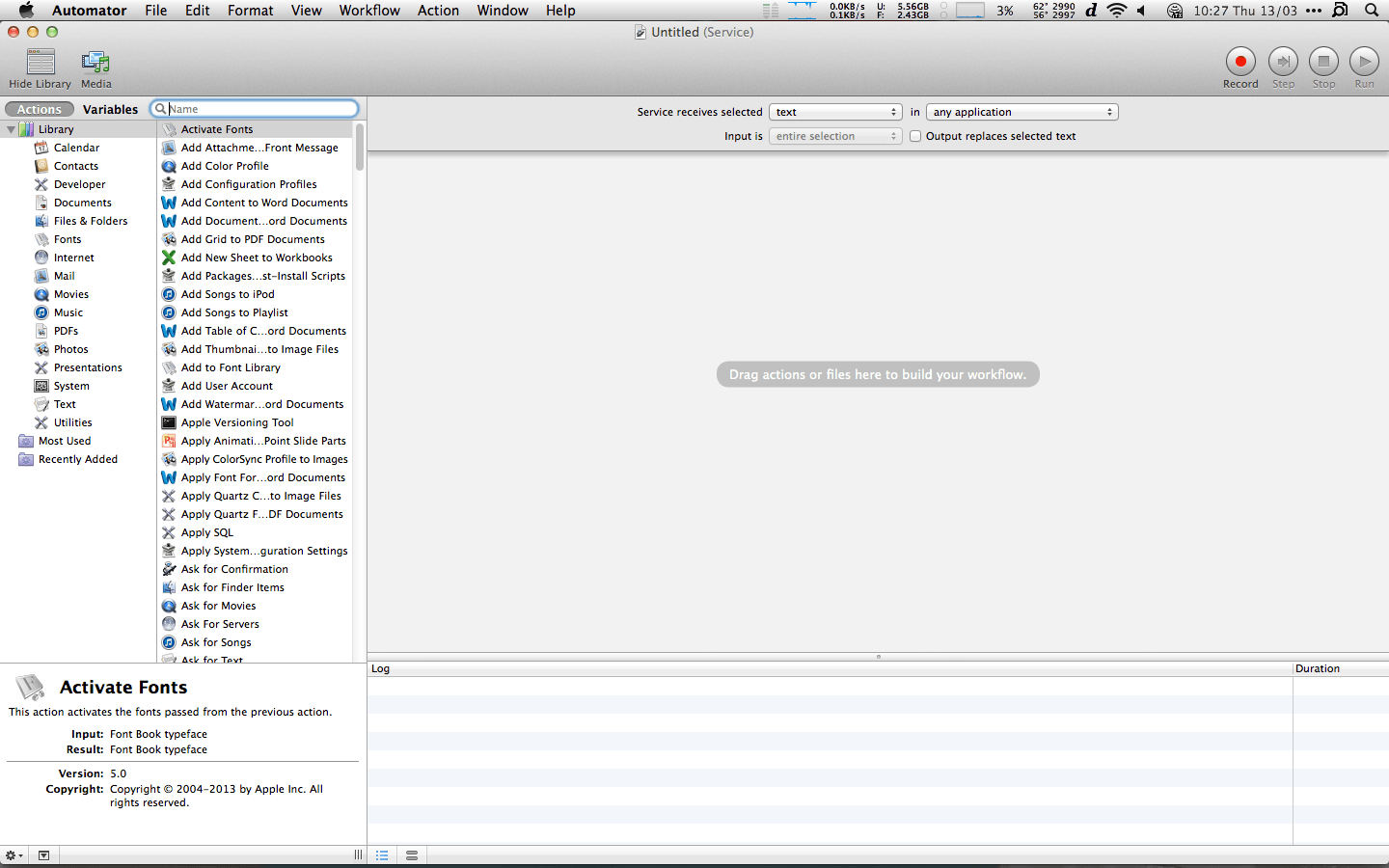Select the Developer category icon
1389x868 pixels.
(41, 184)
